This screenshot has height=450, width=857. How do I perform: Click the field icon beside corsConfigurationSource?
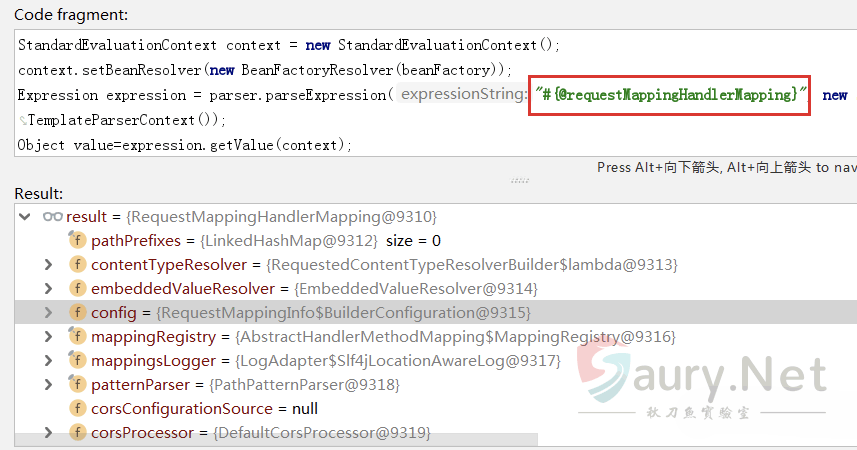tap(77, 408)
